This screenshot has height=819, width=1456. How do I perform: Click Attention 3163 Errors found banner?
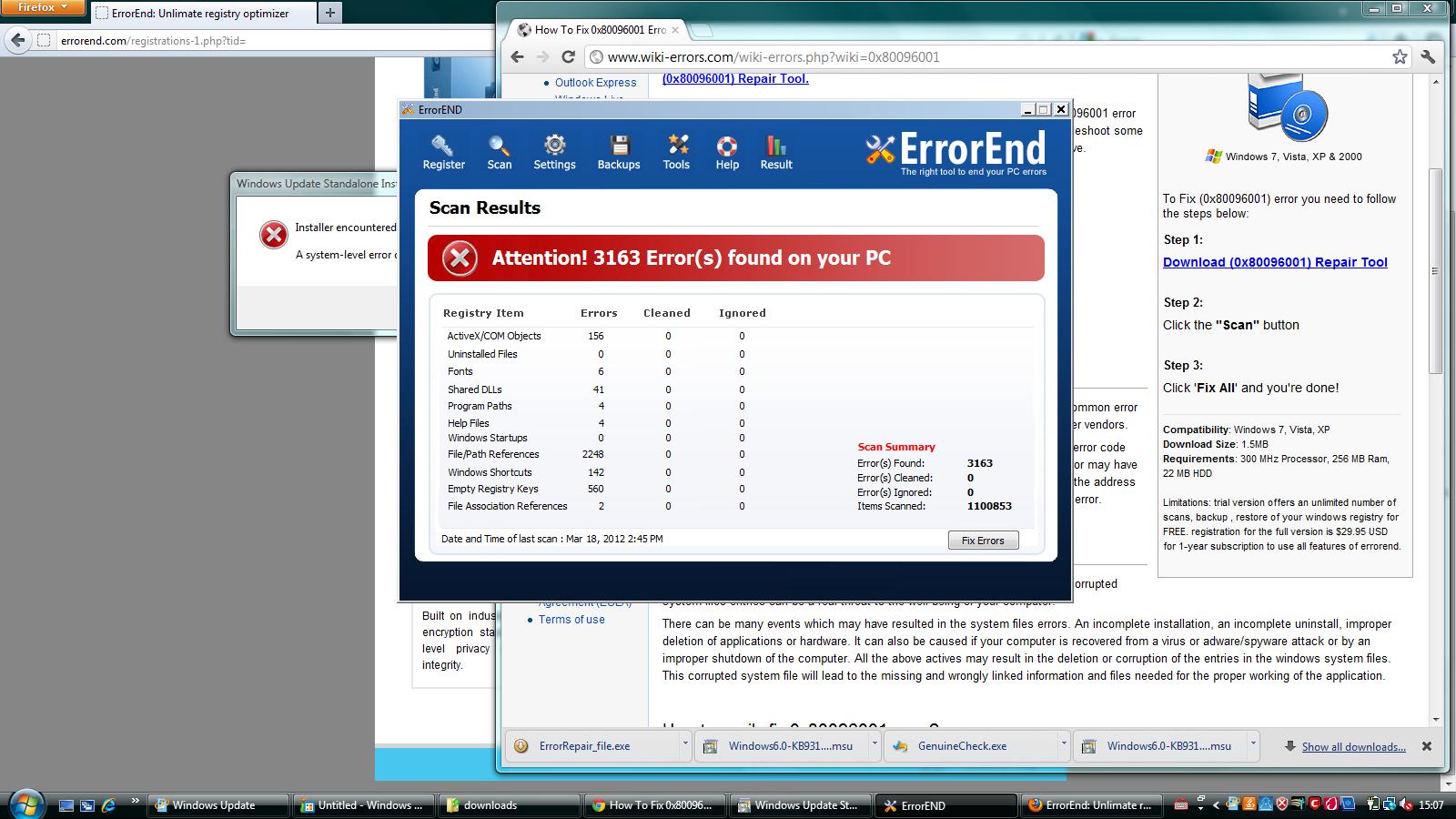736,258
